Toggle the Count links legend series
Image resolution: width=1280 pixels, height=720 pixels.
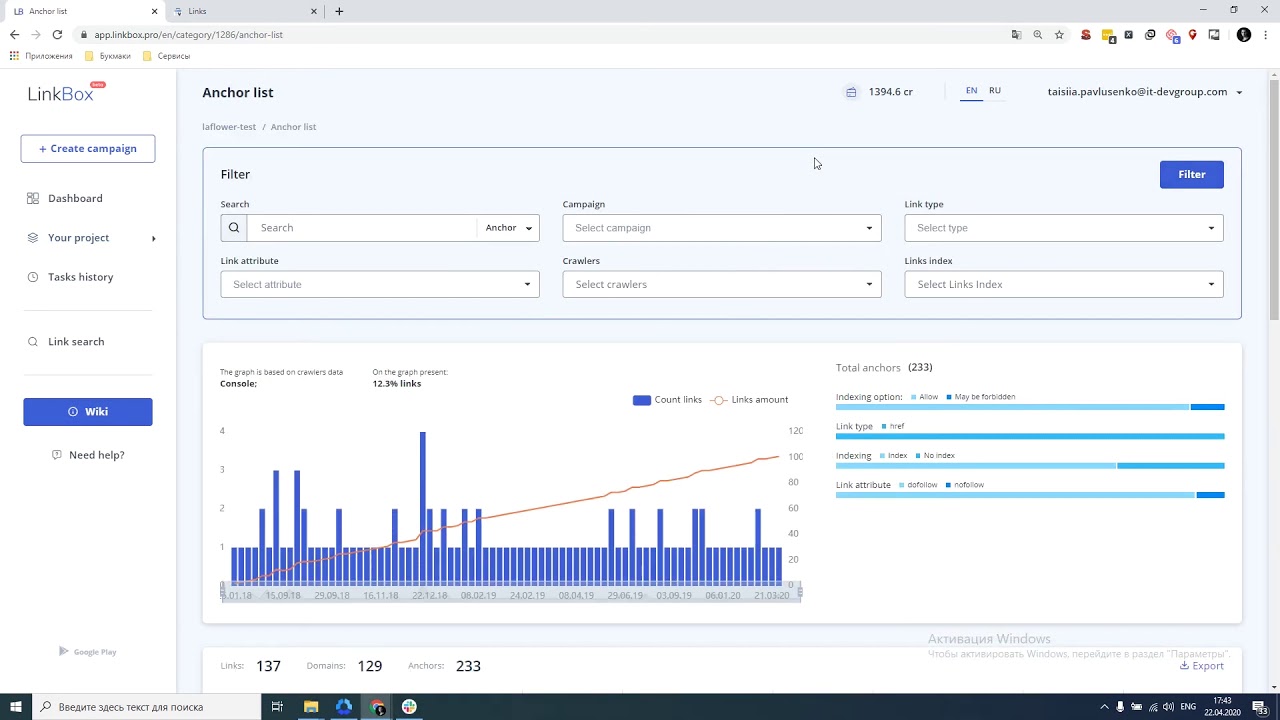pos(667,400)
